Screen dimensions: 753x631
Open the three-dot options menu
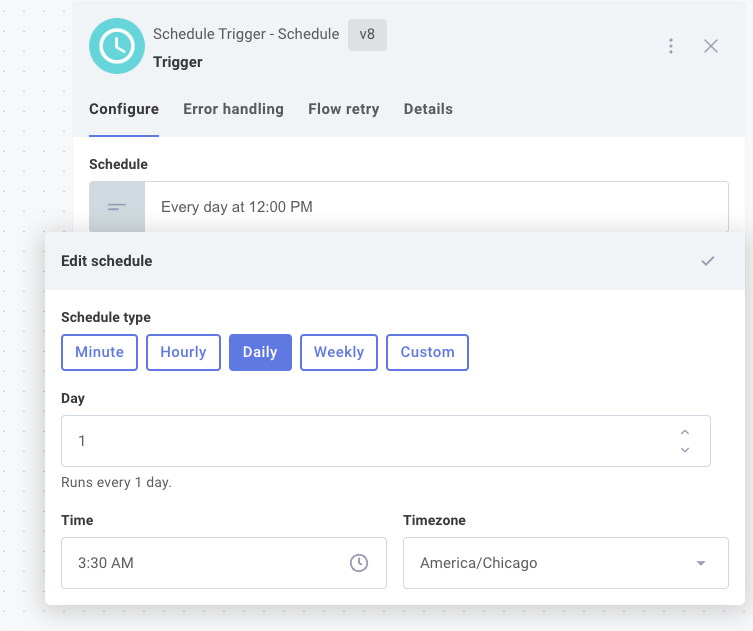(671, 46)
